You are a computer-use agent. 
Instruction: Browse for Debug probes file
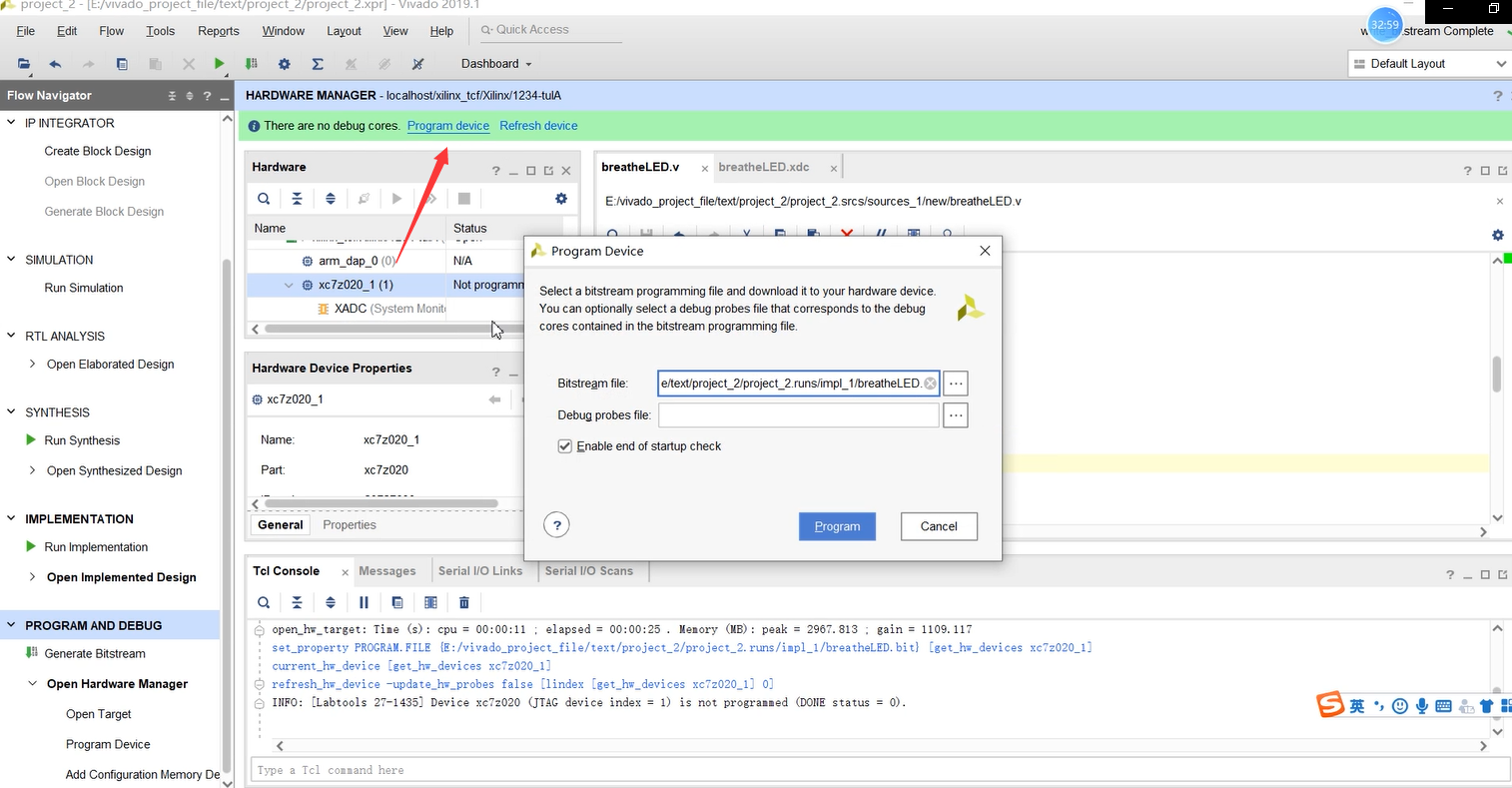(x=956, y=414)
